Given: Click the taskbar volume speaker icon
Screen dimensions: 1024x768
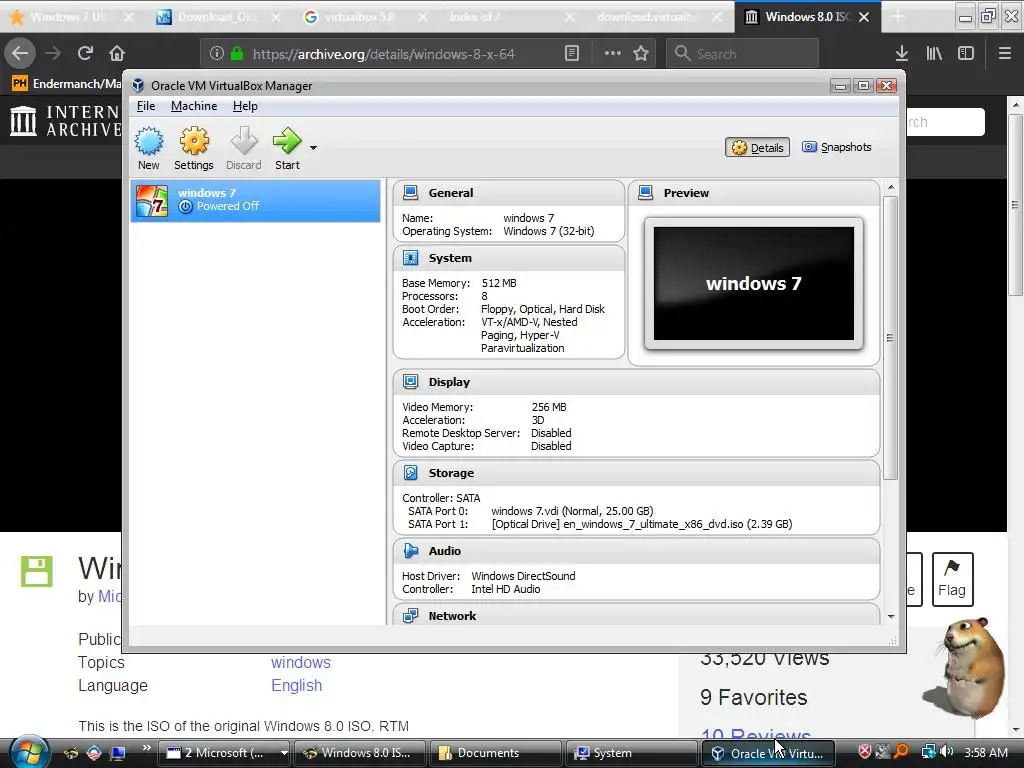Looking at the screenshot, I should coord(946,752).
